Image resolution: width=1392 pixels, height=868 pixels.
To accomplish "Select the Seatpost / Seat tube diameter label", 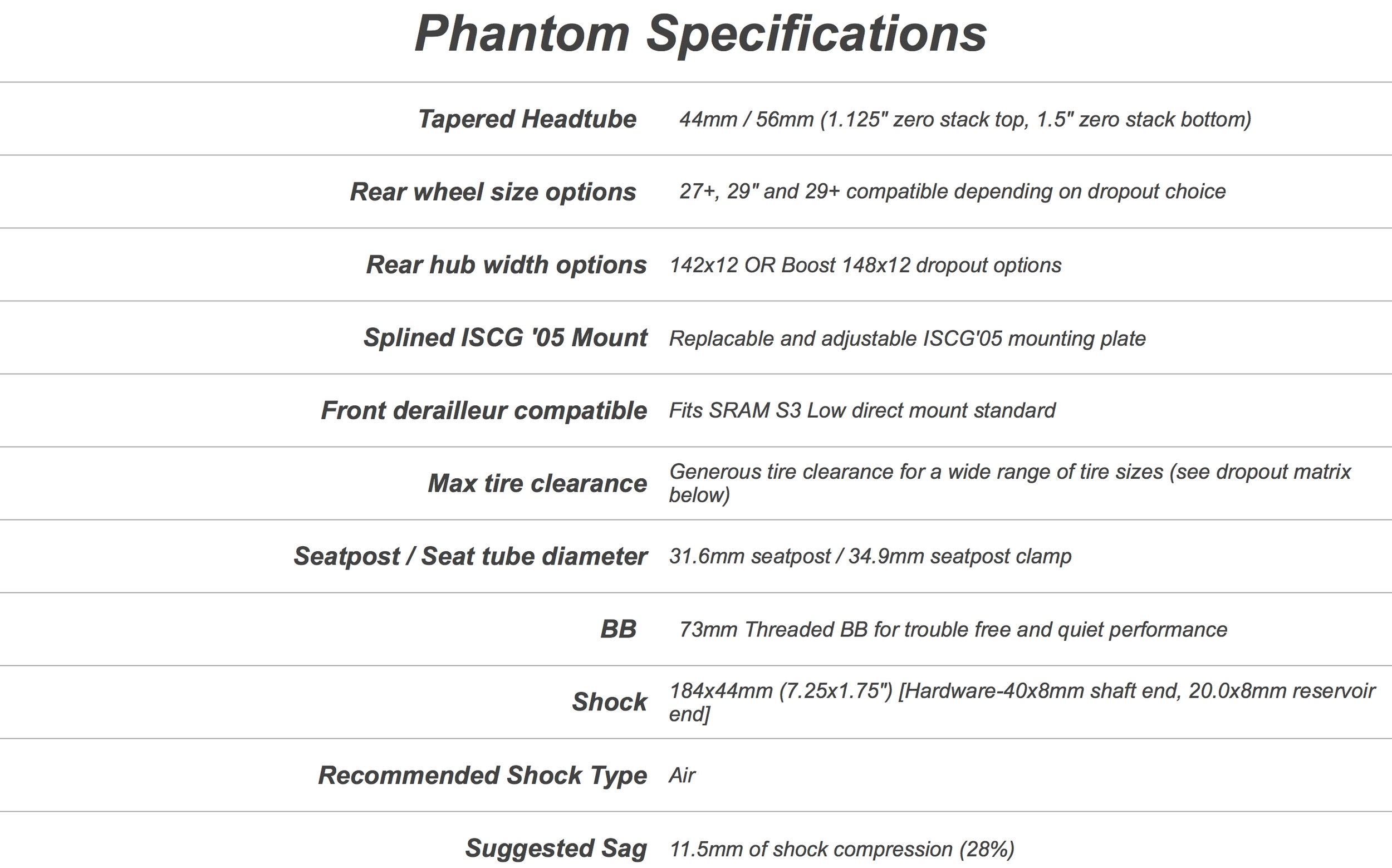I will click(470, 556).
